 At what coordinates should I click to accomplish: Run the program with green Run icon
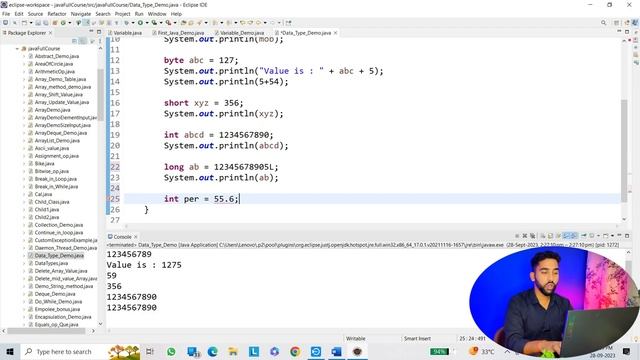click(140, 23)
